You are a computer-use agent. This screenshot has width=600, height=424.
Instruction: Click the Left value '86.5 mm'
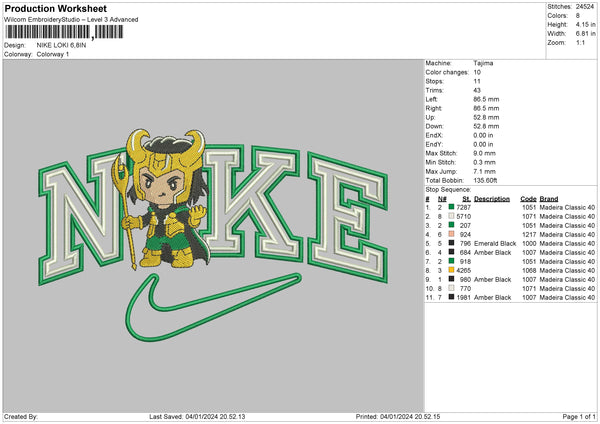point(486,99)
